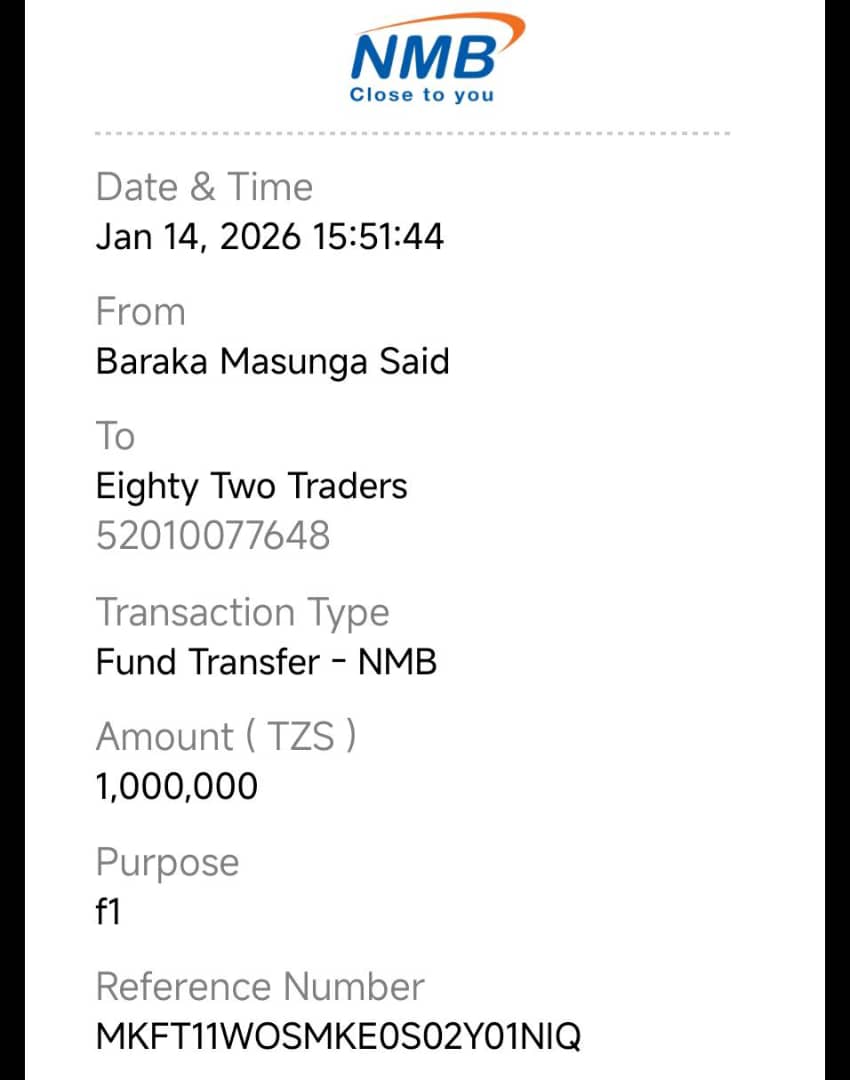Tap the "To" field label

(115, 437)
